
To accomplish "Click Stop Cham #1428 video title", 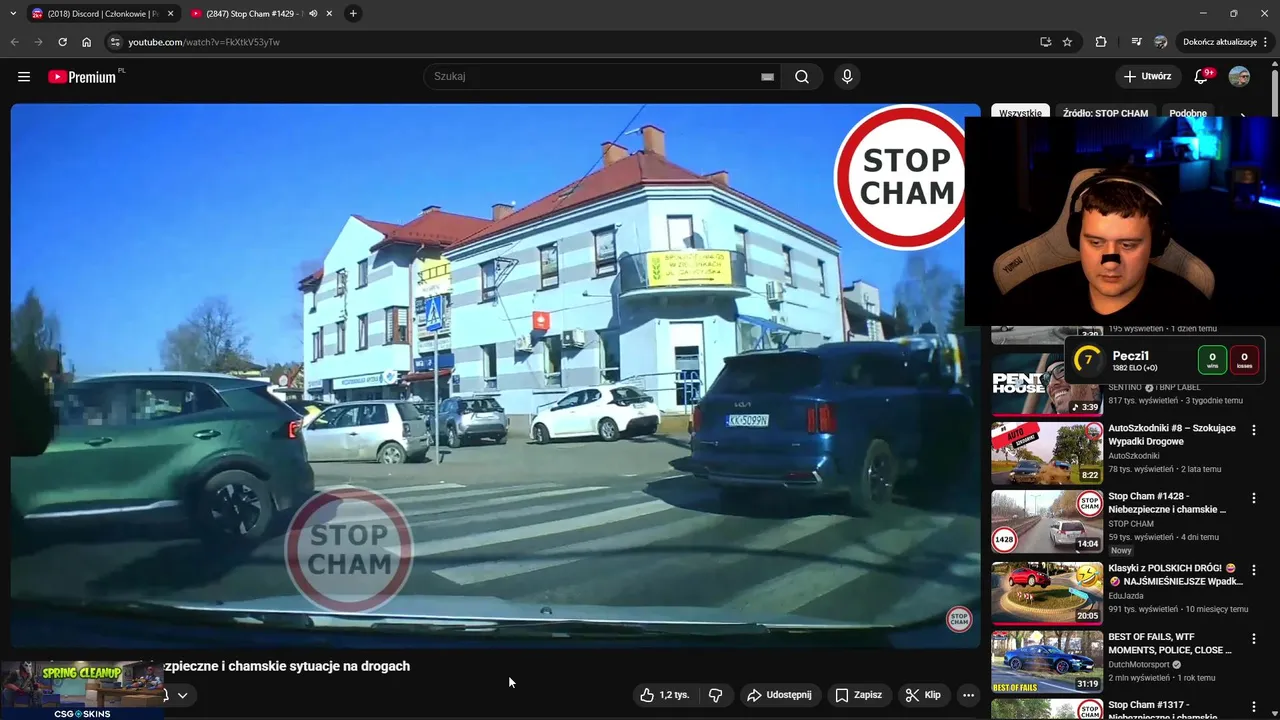I will point(1167,503).
